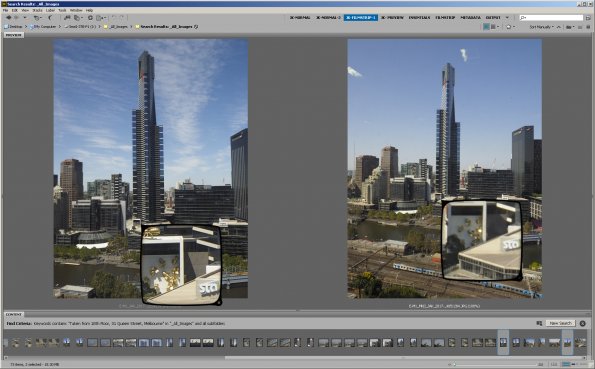Viewport: 595px width, 369px height.
Task: Toggle the ascending sort order arrow
Action: (x=559, y=27)
